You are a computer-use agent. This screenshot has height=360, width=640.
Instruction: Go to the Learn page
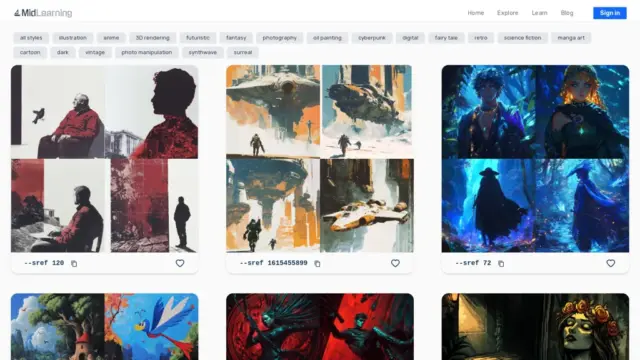[x=539, y=13]
